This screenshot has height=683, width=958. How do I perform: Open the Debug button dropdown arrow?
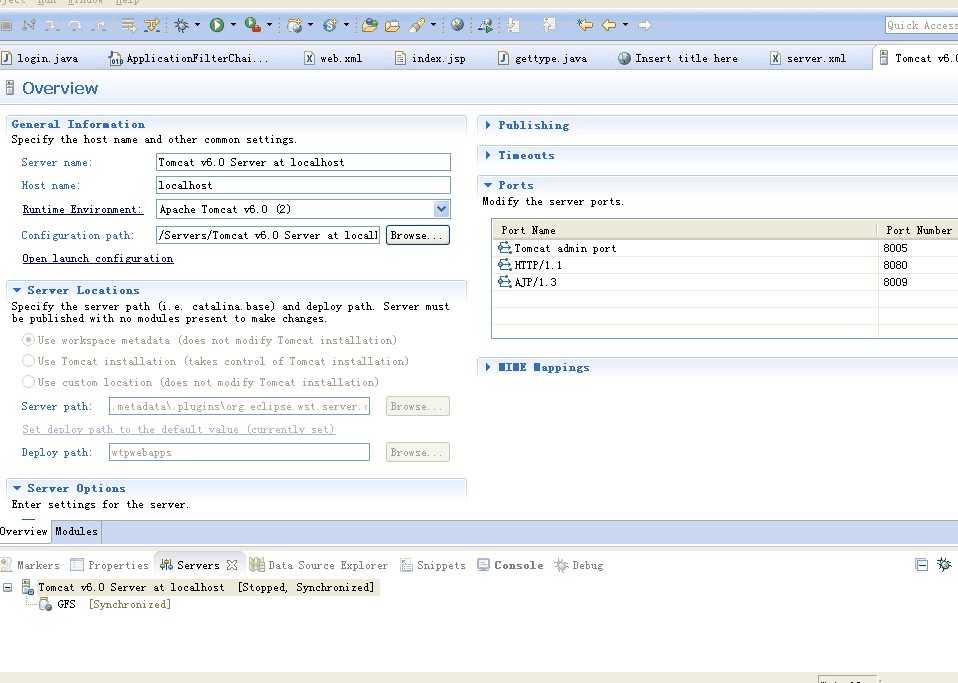click(x=197, y=25)
